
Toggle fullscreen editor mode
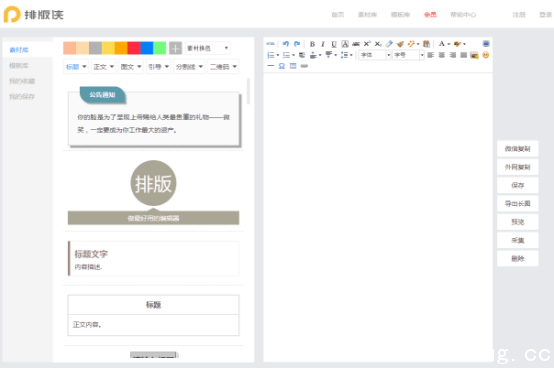[486, 44]
